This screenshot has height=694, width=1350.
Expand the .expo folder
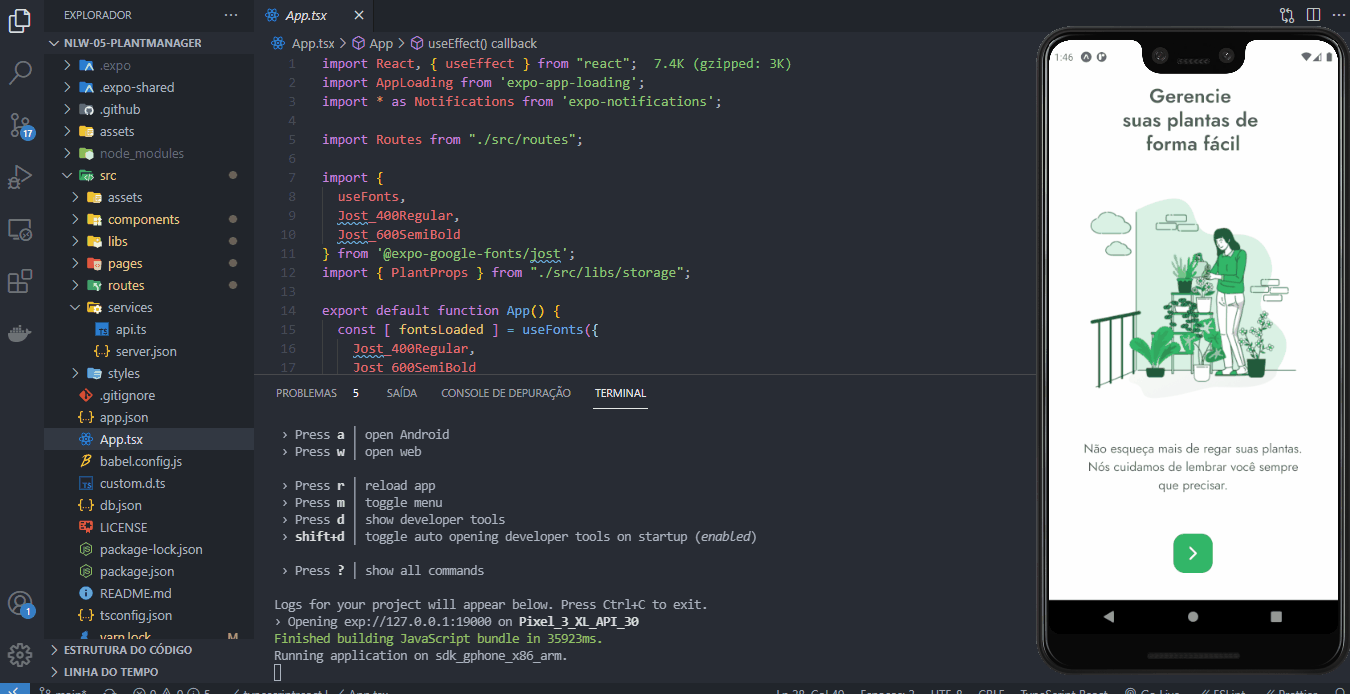click(149, 65)
